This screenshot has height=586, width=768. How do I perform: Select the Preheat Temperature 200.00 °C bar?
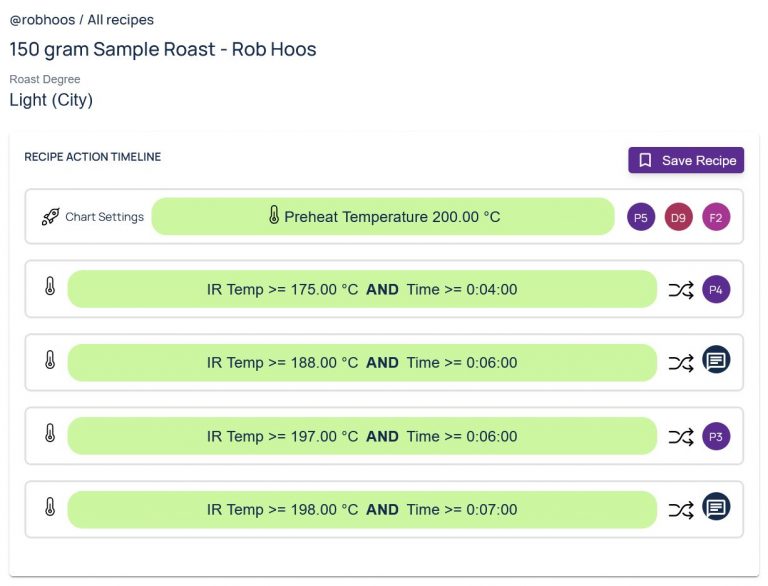click(x=383, y=217)
